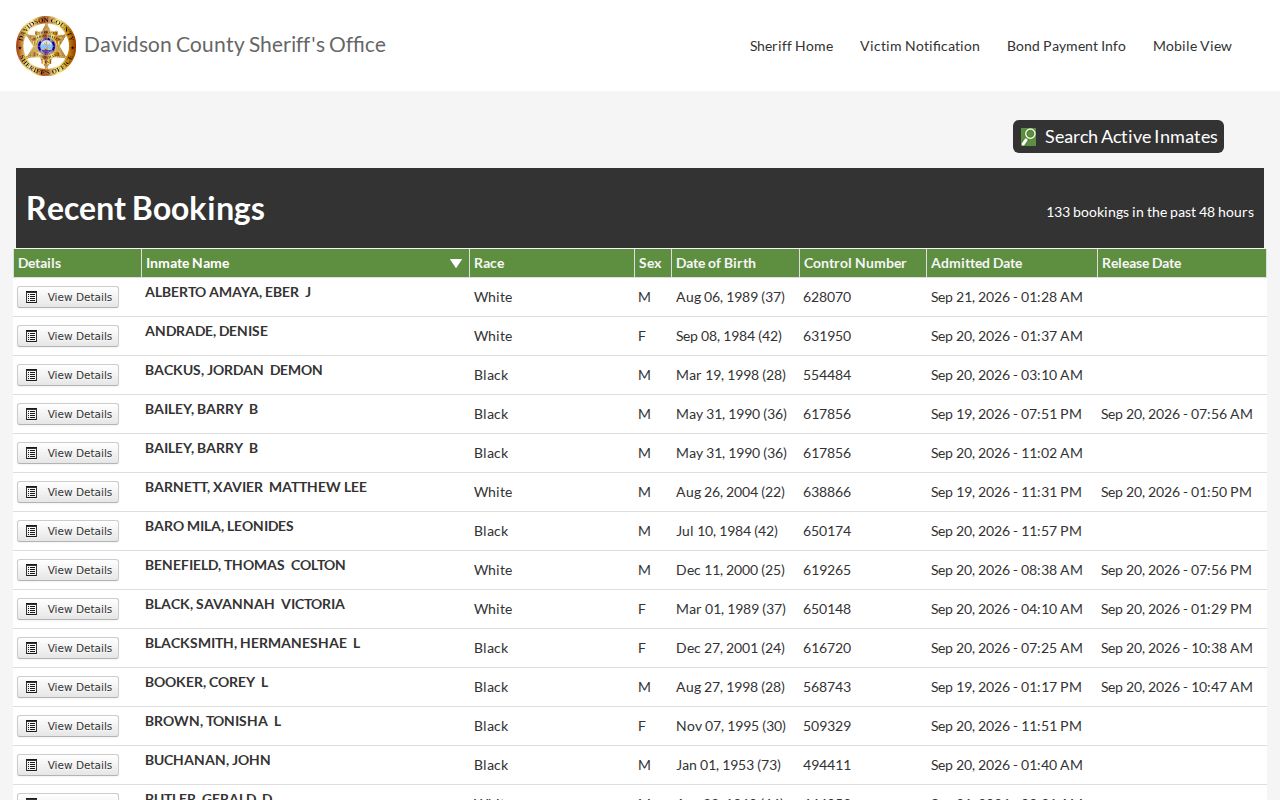View Details for BACKUS, JORDAN DEMON
The width and height of the screenshot is (1280, 800).
tap(68, 375)
